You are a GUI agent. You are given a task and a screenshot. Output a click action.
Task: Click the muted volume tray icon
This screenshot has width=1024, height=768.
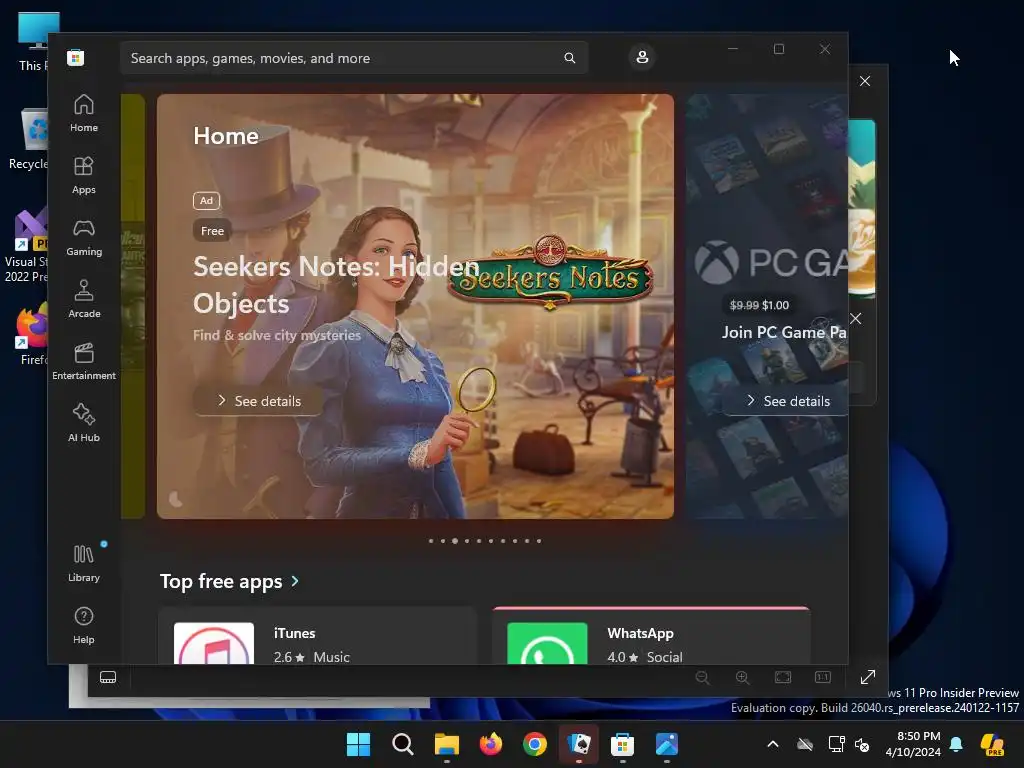point(862,744)
